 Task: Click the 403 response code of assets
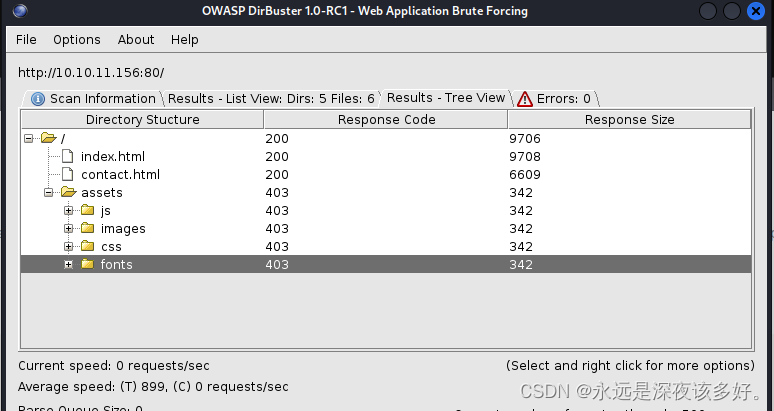click(277, 192)
